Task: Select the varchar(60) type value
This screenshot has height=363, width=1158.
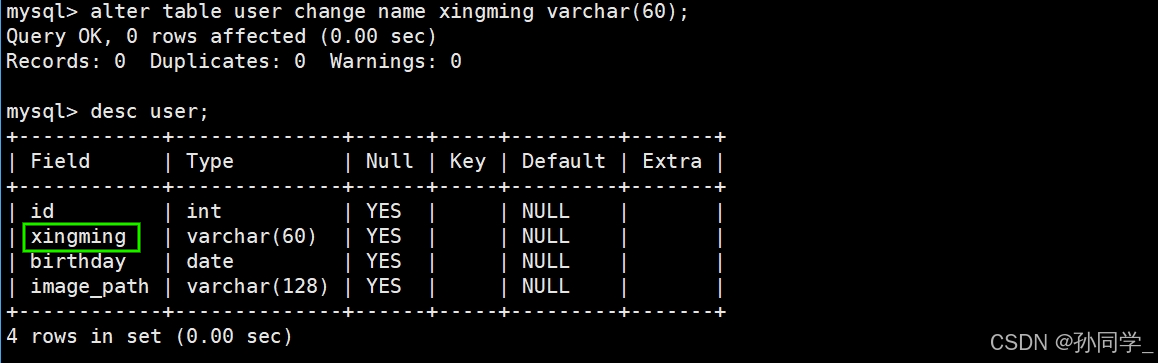Action: click(x=251, y=237)
